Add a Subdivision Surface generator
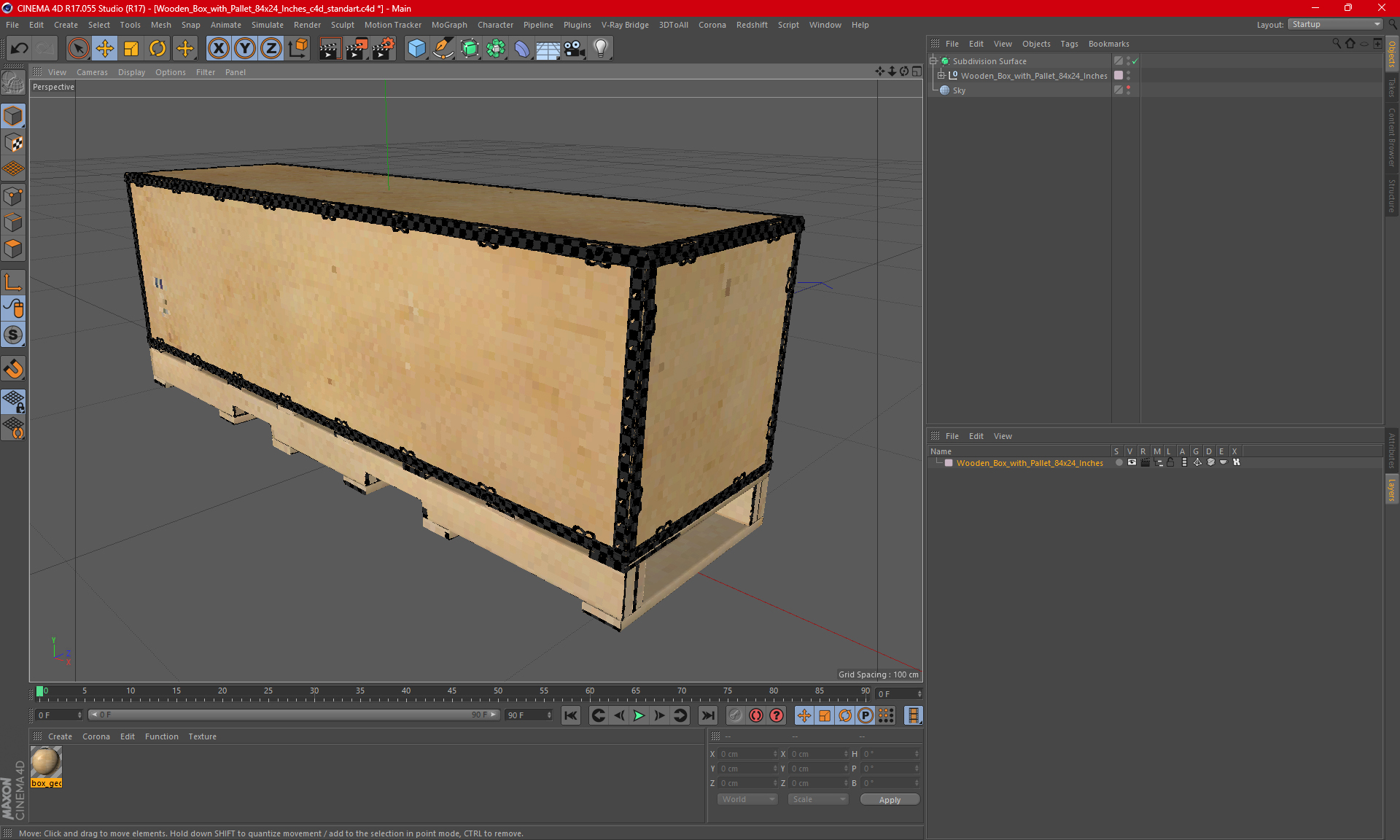 (470, 48)
